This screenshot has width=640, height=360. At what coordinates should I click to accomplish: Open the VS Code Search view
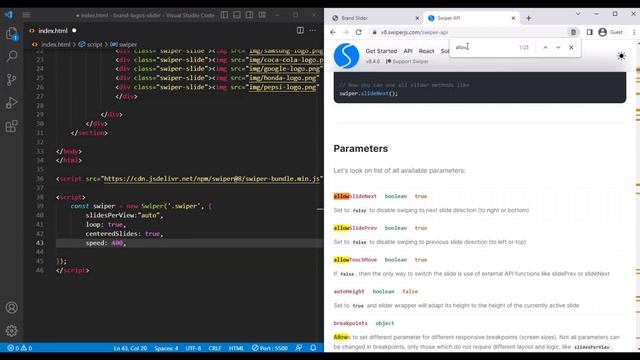click(12, 56)
